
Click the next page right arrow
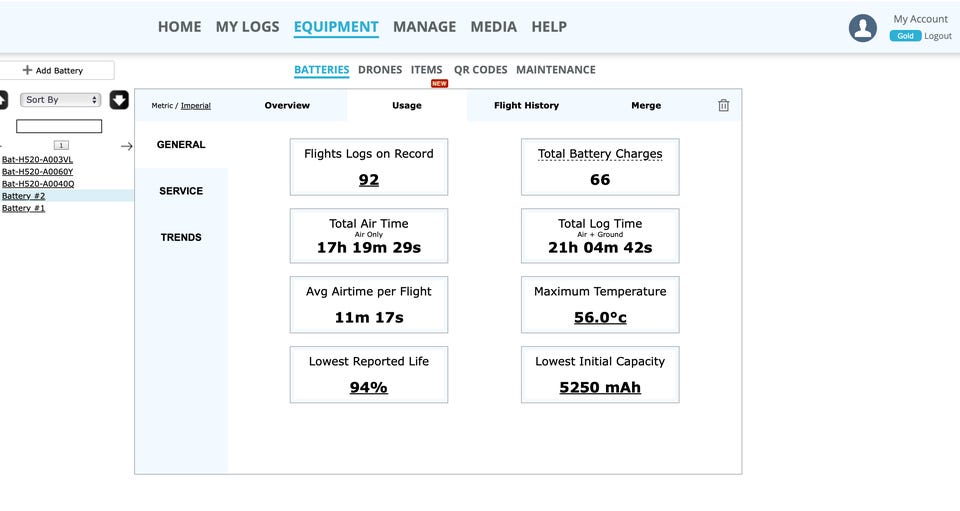(126, 146)
